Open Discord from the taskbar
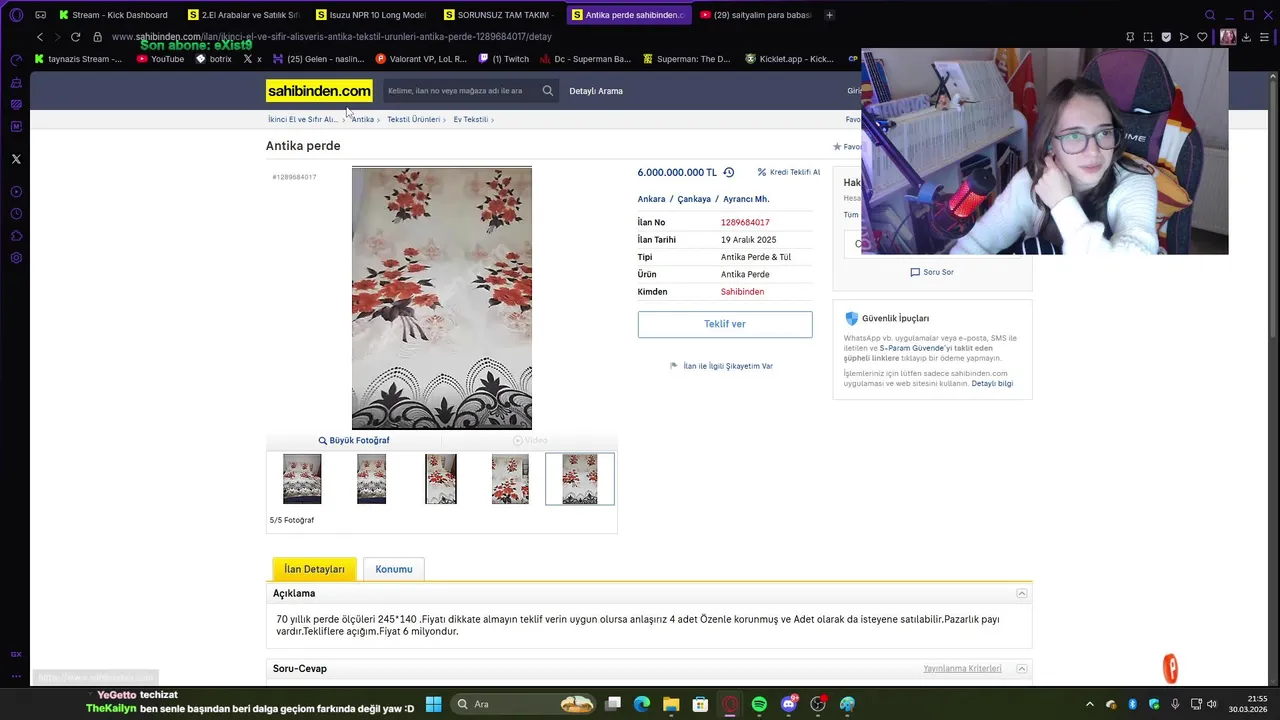 point(789,704)
